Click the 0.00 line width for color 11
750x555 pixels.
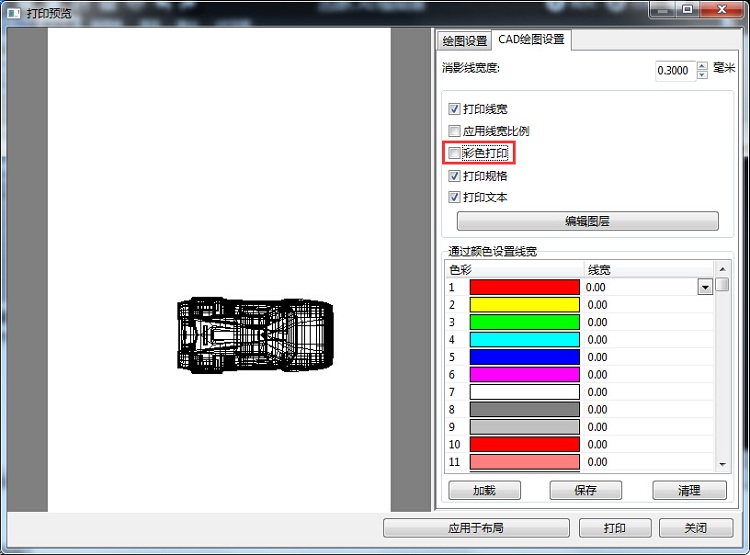(x=597, y=462)
